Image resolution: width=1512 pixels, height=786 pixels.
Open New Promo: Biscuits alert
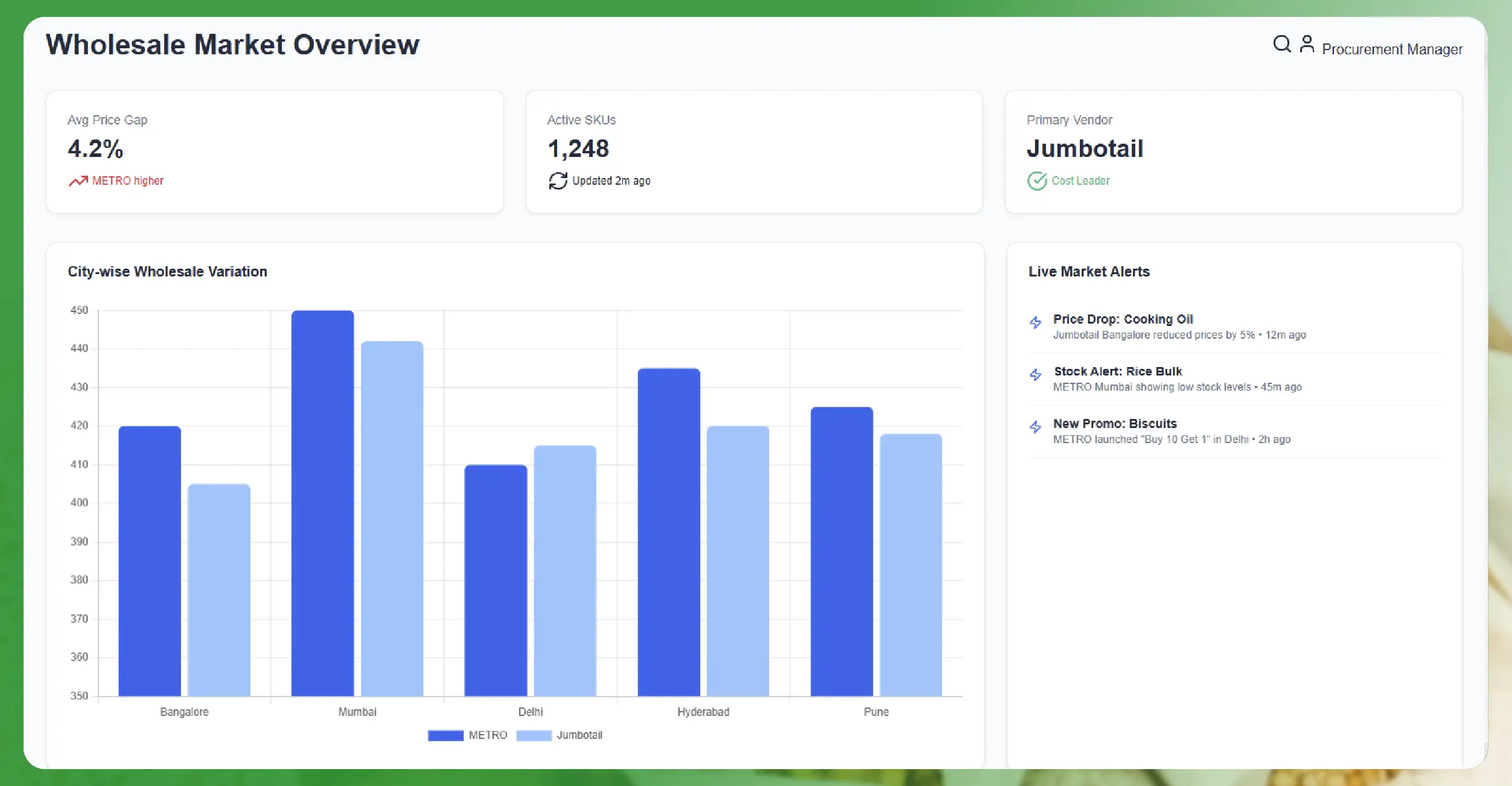(1115, 424)
